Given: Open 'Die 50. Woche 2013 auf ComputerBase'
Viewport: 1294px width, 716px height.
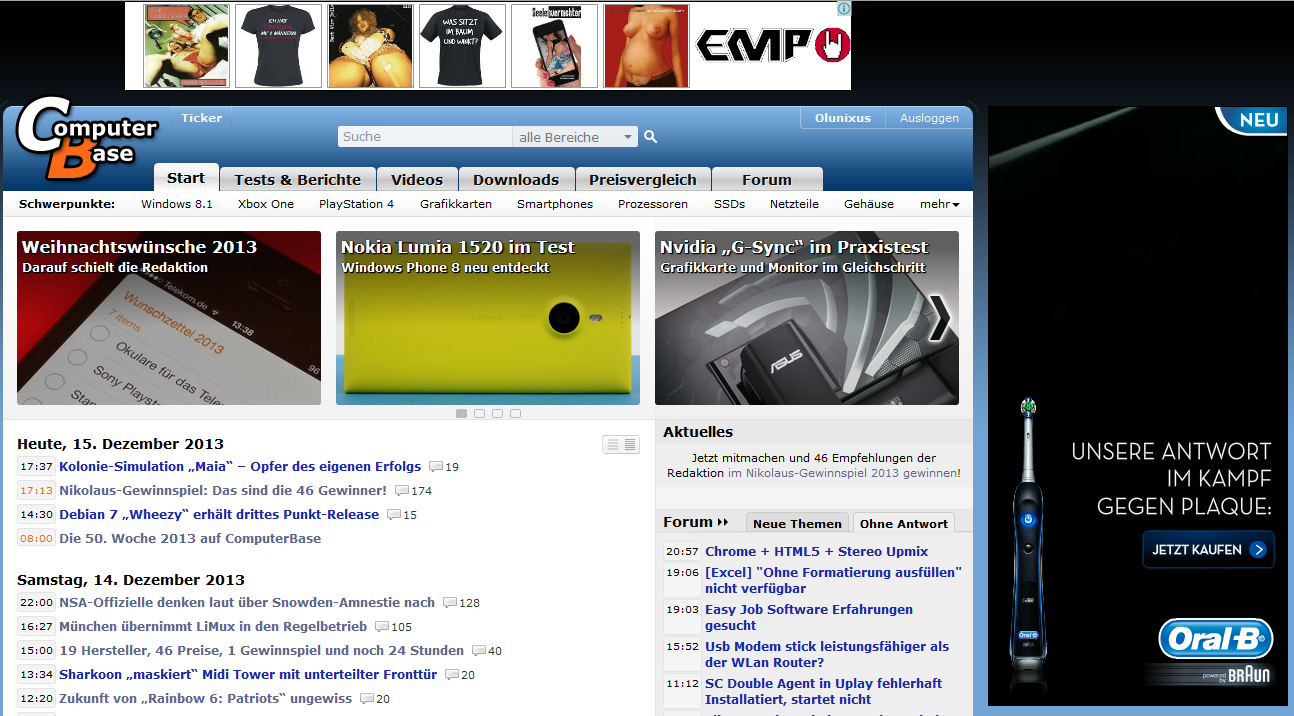Looking at the screenshot, I should pos(190,539).
